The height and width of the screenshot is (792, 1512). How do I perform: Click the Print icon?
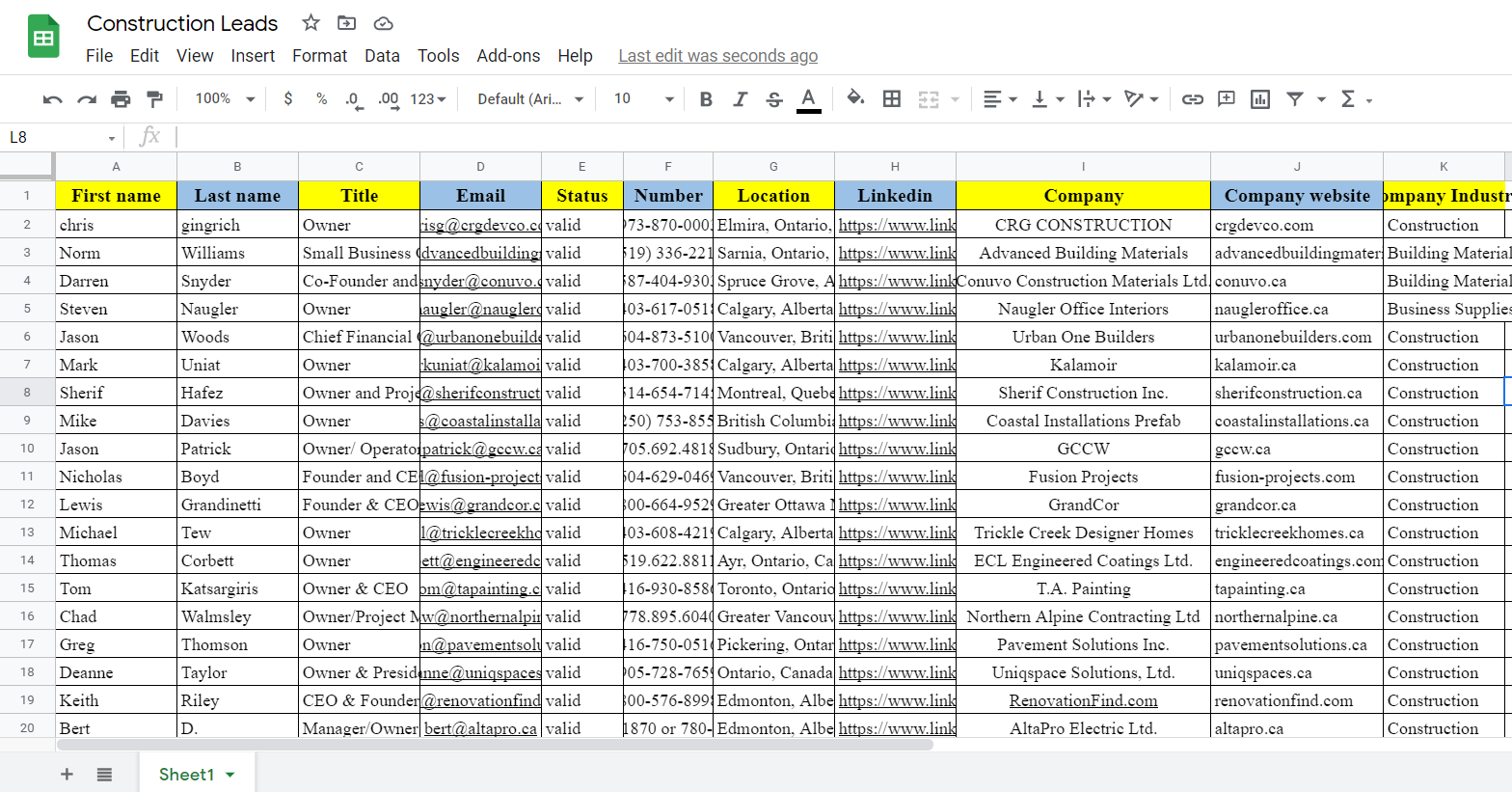pyautogui.click(x=121, y=98)
